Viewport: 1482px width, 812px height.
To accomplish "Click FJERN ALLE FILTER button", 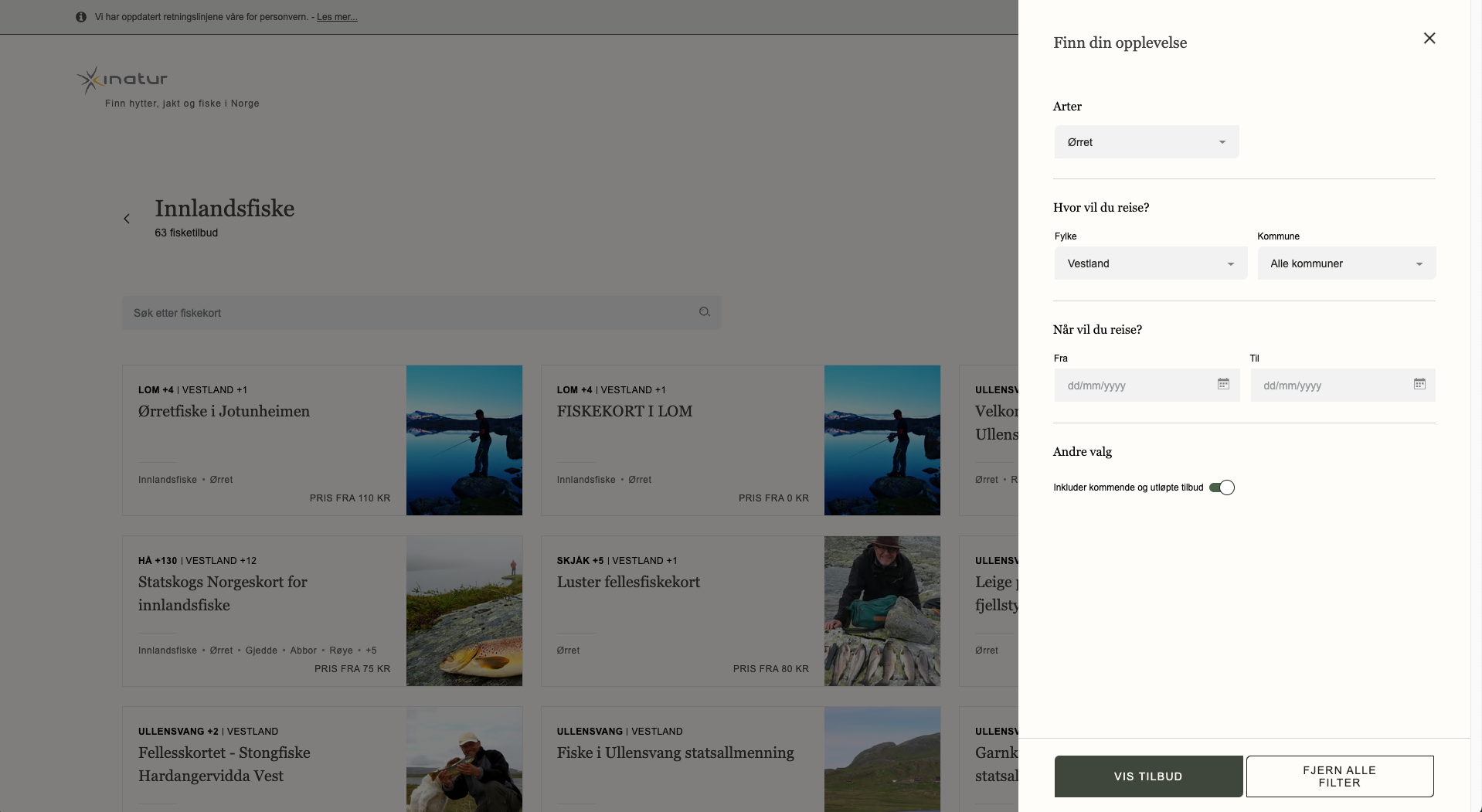I will pos(1340,776).
